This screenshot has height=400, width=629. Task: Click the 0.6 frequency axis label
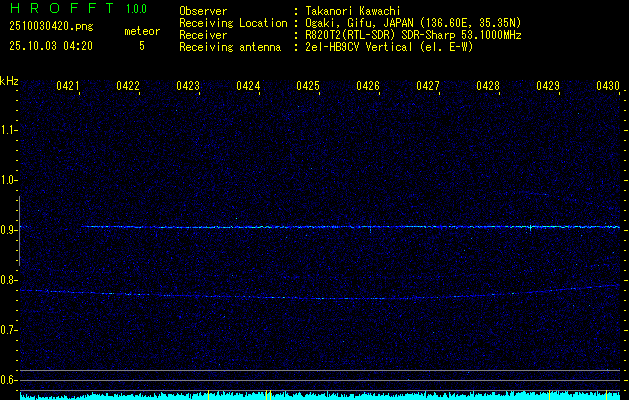(x=9, y=380)
